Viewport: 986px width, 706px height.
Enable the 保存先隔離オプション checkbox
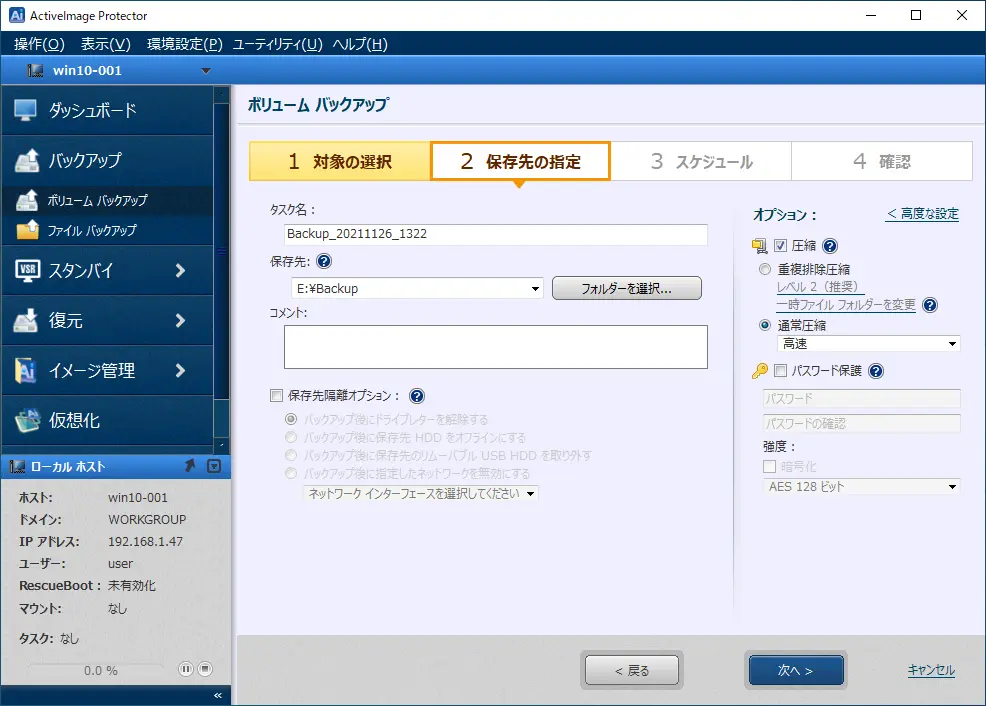(x=276, y=395)
